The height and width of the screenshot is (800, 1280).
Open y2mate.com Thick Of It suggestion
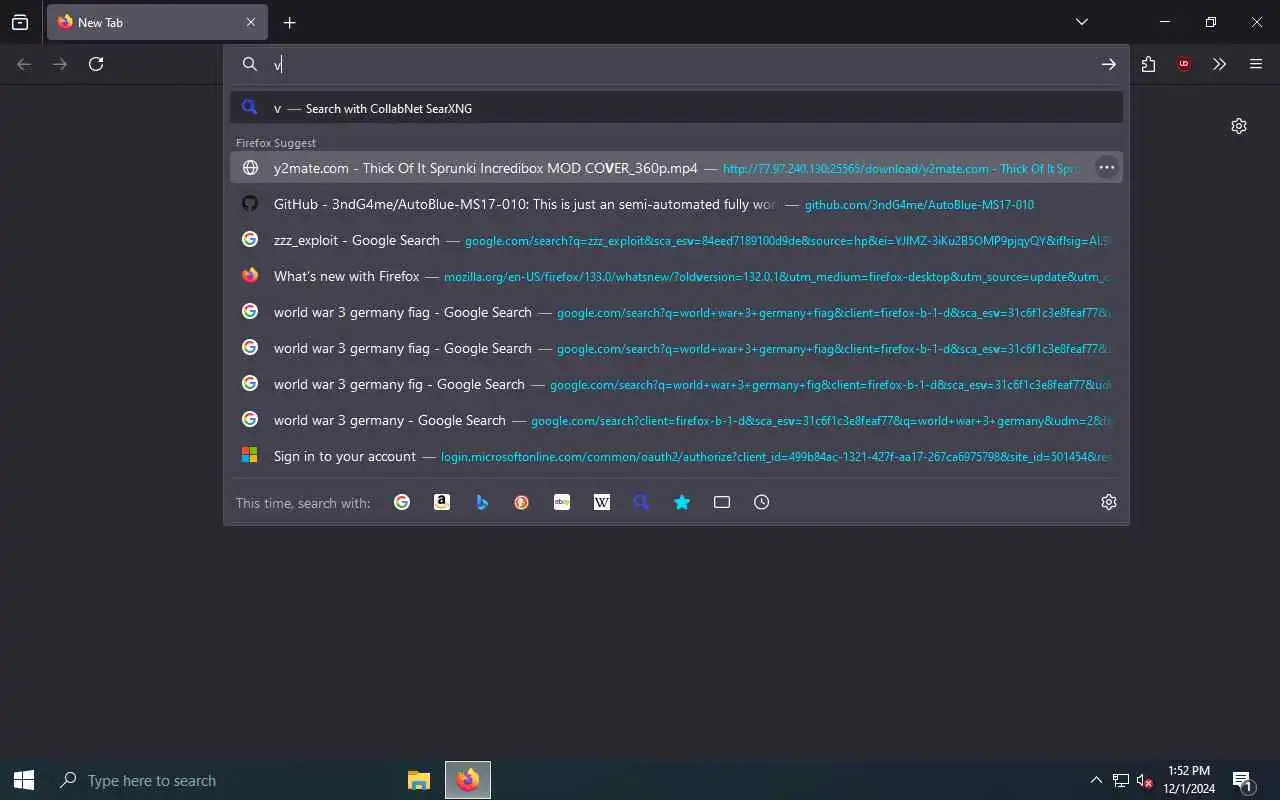676,168
